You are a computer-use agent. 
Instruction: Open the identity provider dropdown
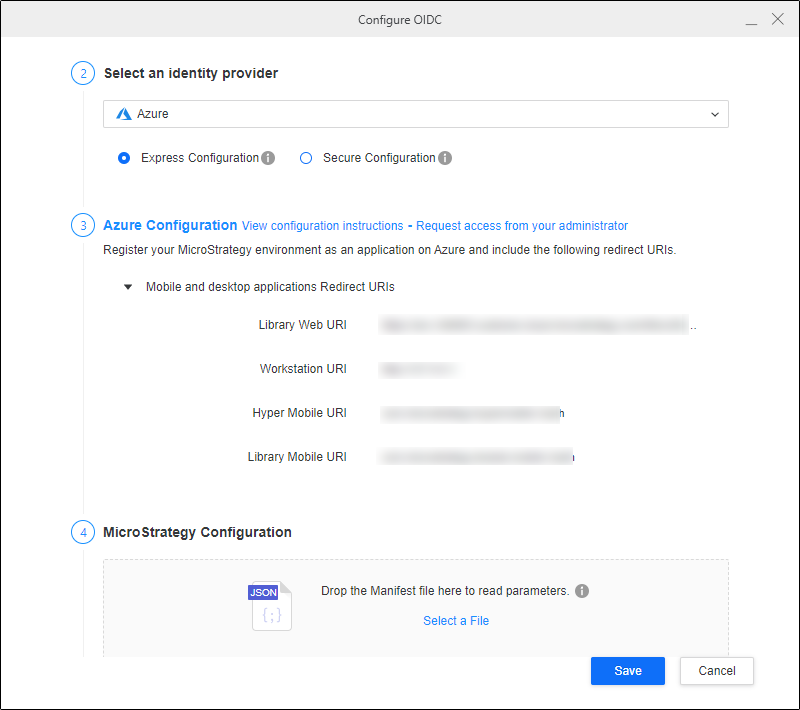415,114
